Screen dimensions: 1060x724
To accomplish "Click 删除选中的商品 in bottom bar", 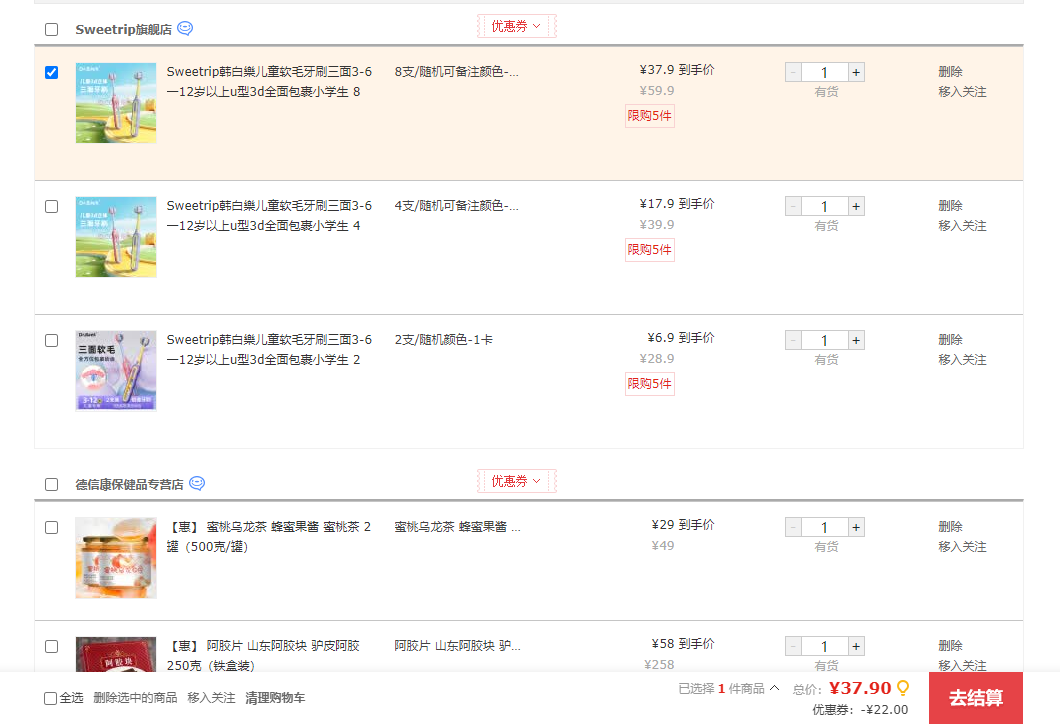I will tap(135, 698).
